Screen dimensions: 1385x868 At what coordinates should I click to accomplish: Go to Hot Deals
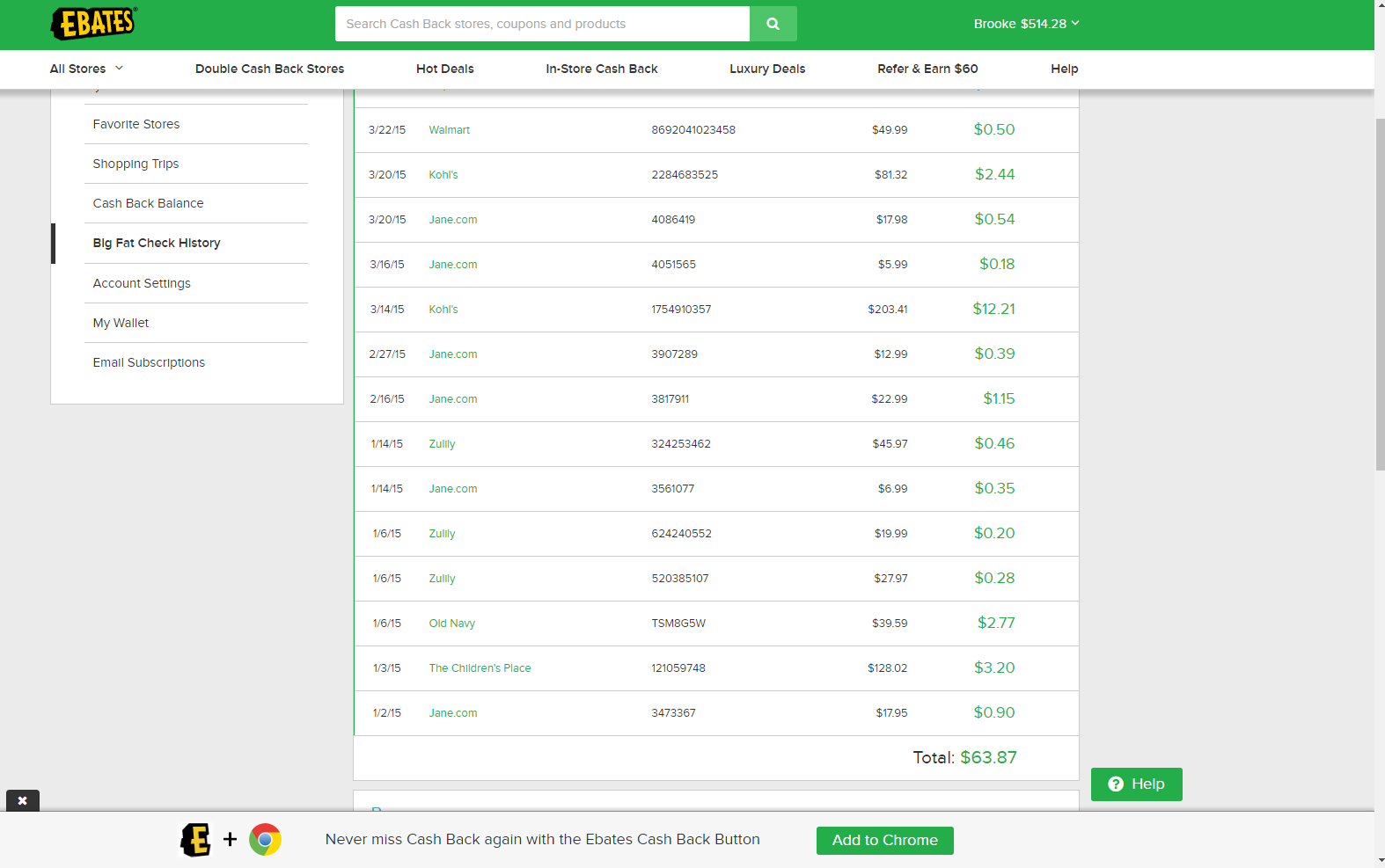tap(444, 69)
